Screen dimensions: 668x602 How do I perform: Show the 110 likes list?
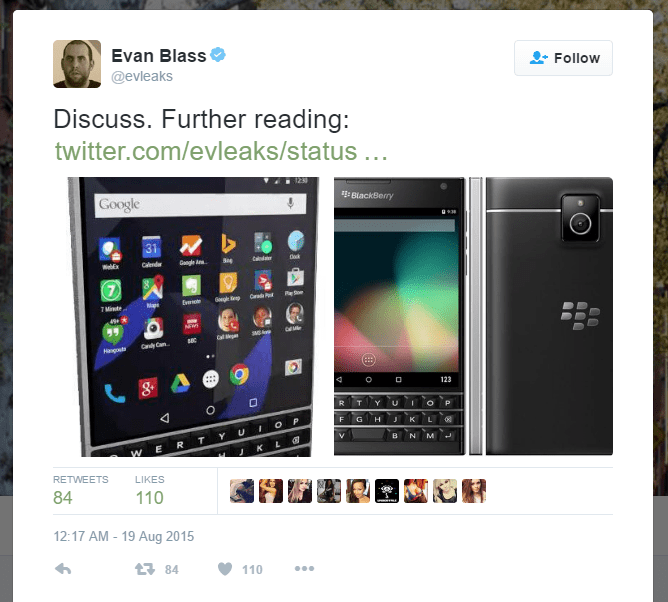point(150,491)
